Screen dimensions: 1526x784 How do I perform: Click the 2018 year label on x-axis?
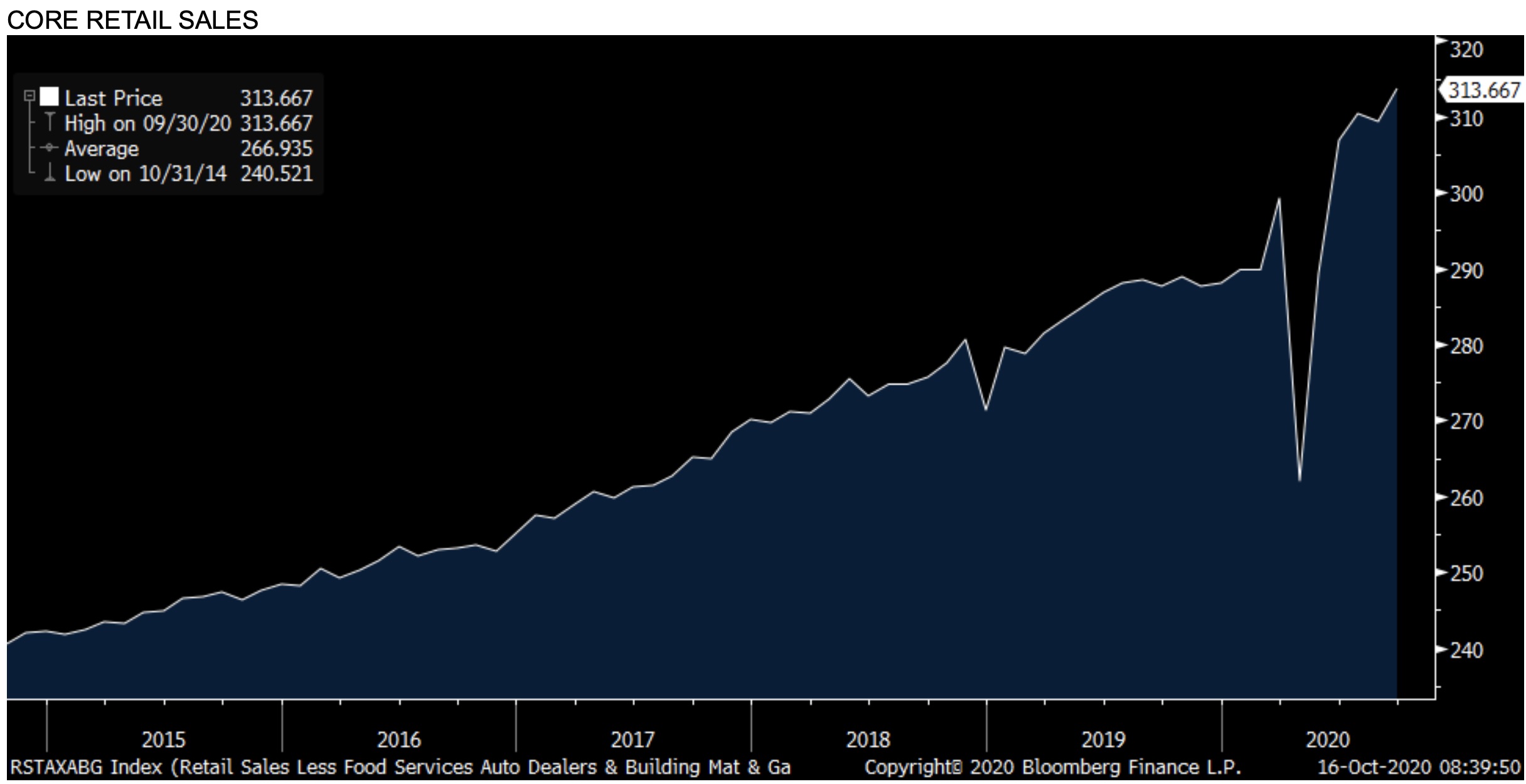pyautogui.click(x=868, y=740)
